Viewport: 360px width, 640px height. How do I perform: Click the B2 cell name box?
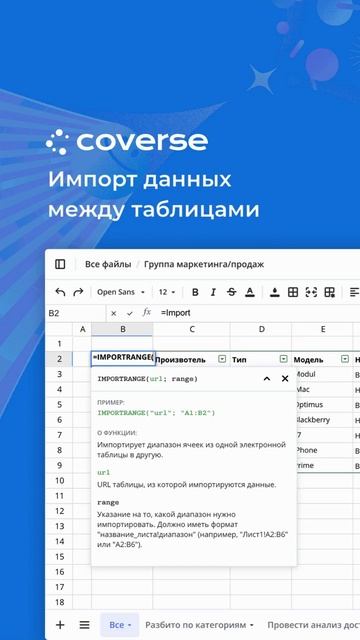click(75, 313)
